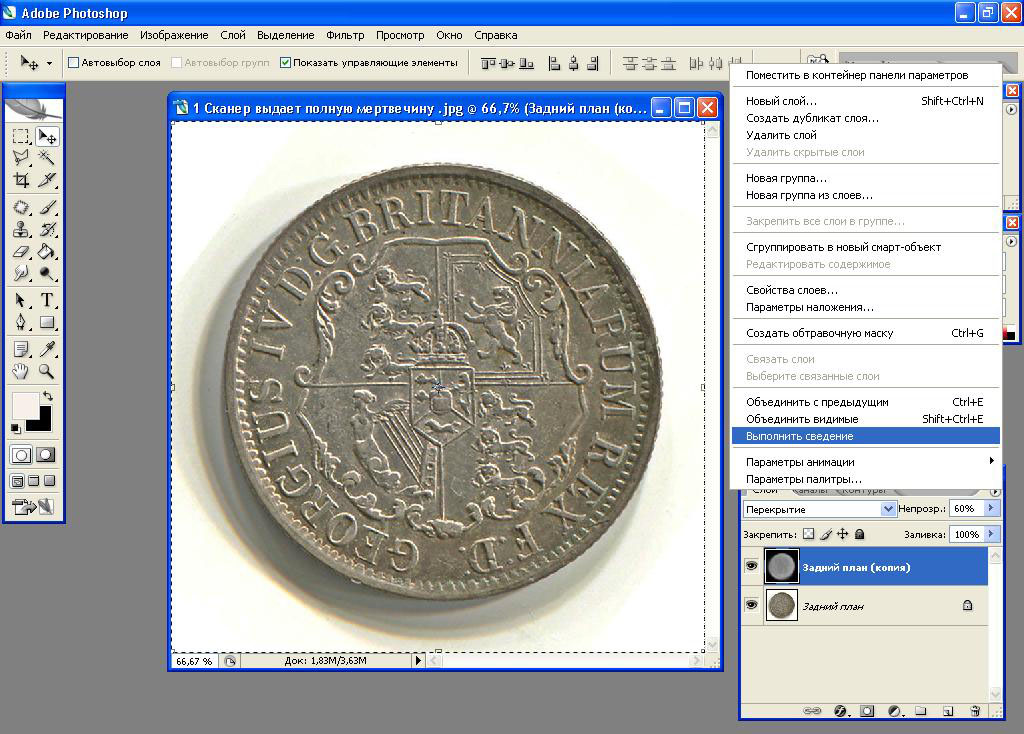Screen dimensions: 1024x734
Task: Align left edges in options bar
Action: coord(554,63)
